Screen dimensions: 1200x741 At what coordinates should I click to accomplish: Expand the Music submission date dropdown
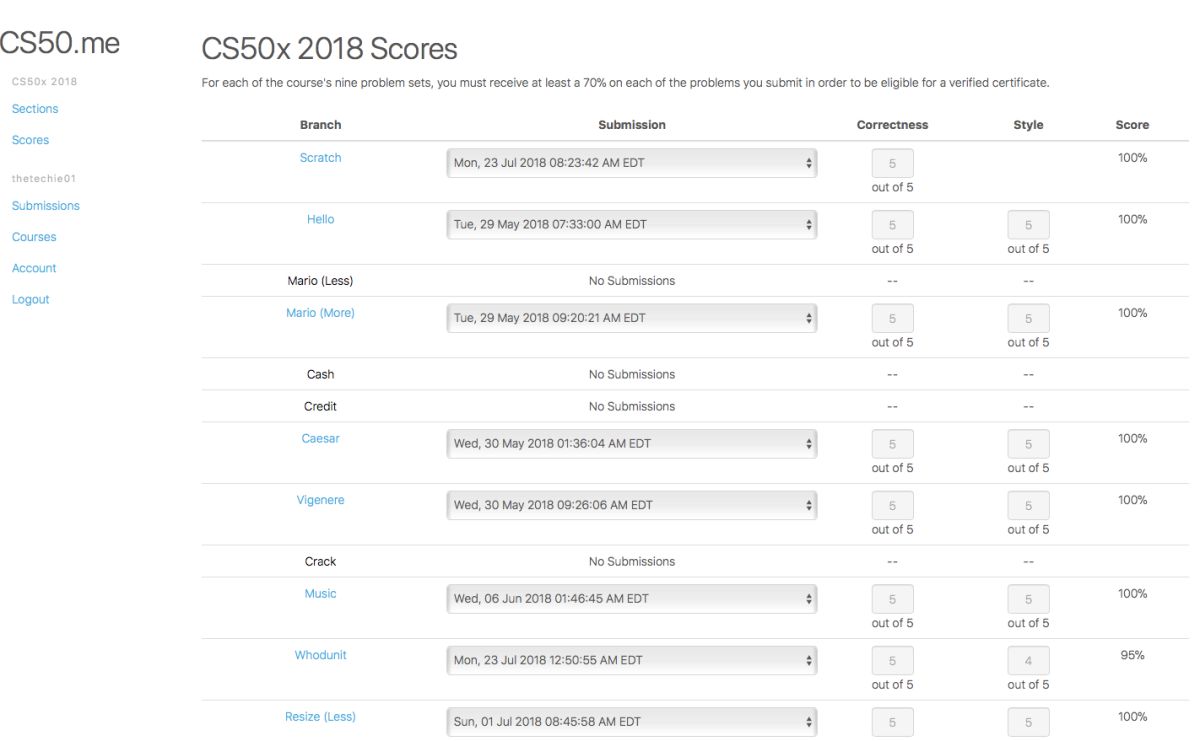[x=631, y=598]
